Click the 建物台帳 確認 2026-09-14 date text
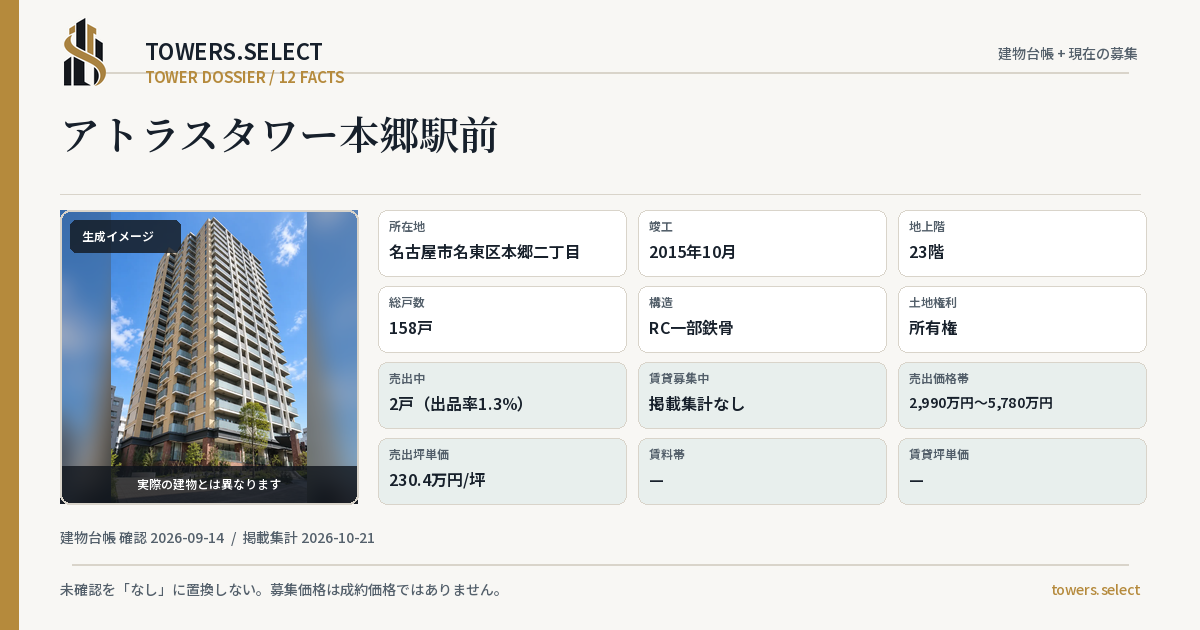Image resolution: width=1200 pixels, height=630 pixels. pyautogui.click(x=142, y=538)
